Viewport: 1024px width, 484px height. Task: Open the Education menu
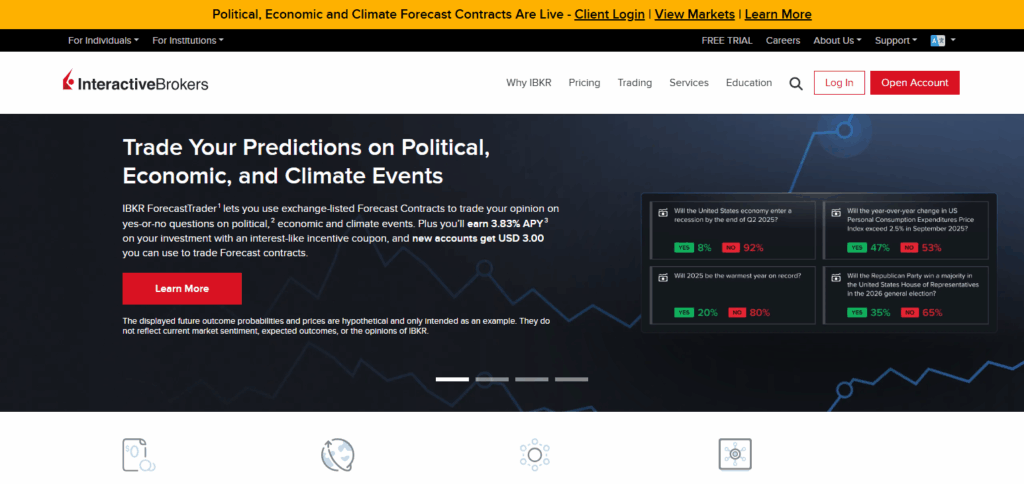749,83
